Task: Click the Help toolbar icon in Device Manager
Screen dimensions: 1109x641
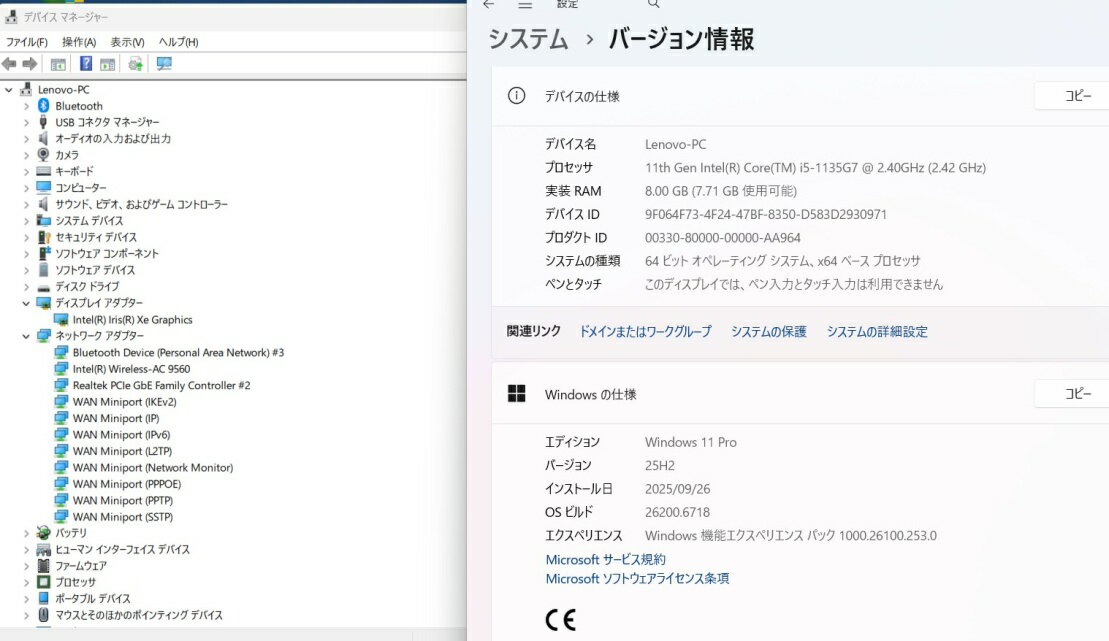Action: tap(85, 63)
